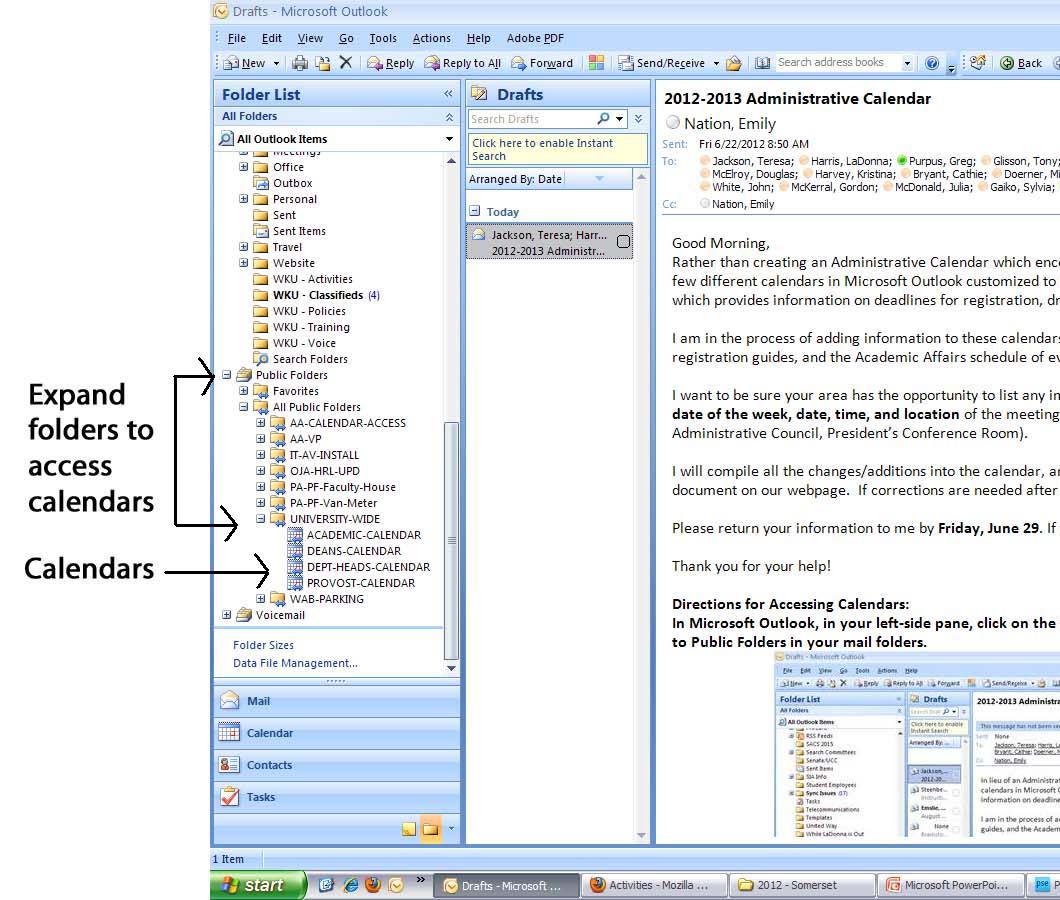Click the Help question mark icon

(x=932, y=63)
